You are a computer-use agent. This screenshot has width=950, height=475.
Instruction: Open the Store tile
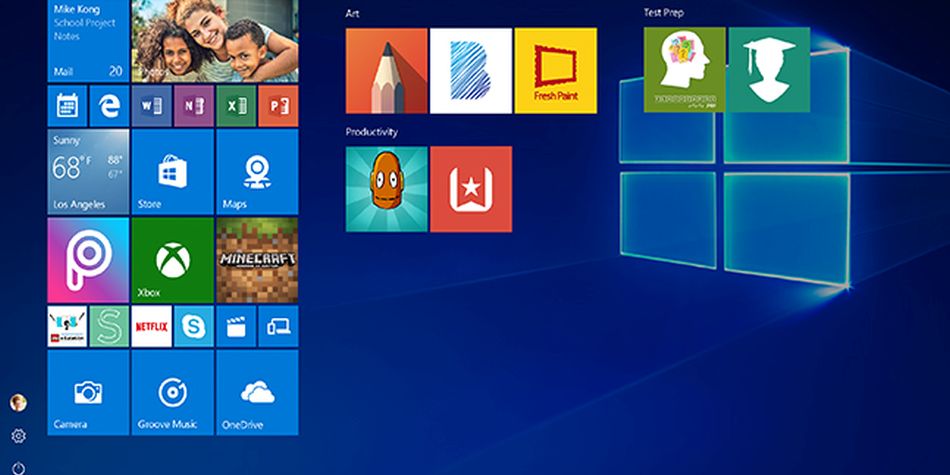coord(173,172)
